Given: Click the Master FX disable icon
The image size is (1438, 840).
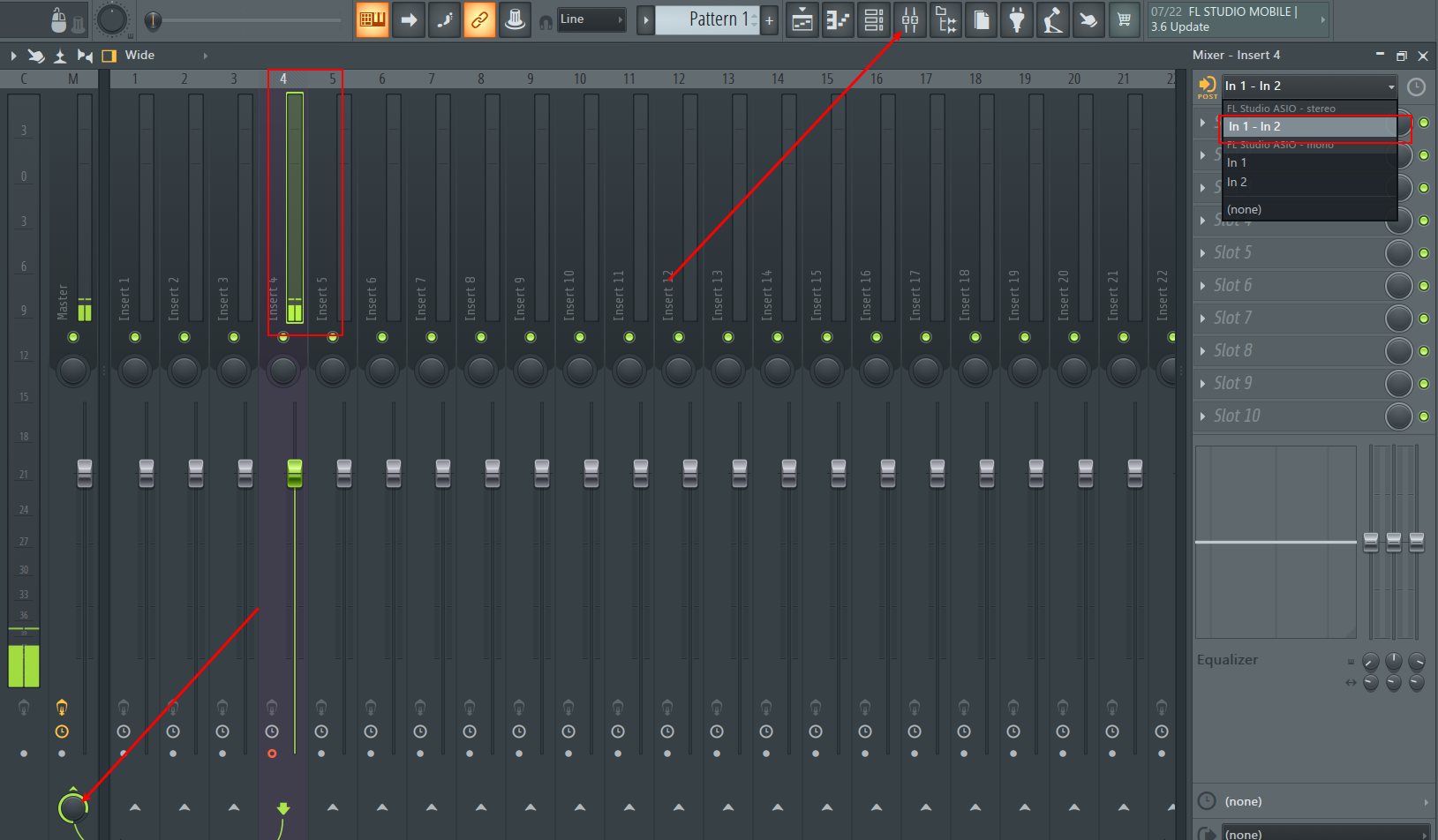Looking at the screenshot, I should (x=62, y=708).
